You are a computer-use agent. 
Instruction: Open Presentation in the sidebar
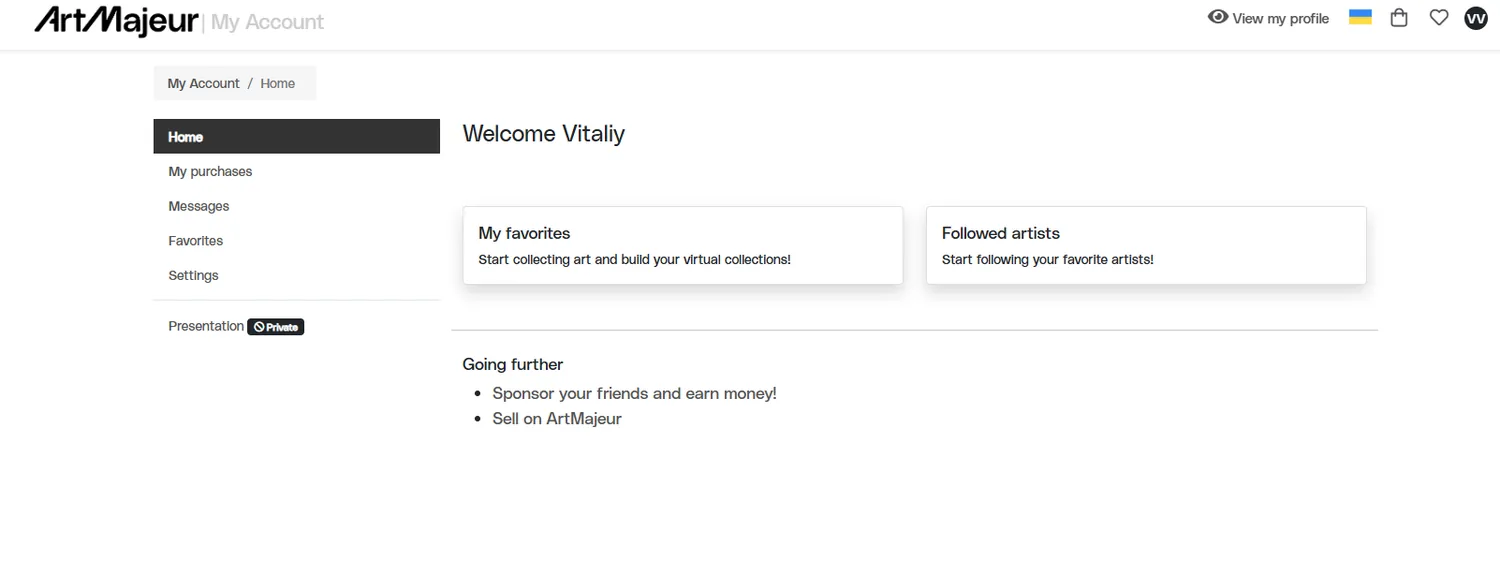(x=206, y=326)
